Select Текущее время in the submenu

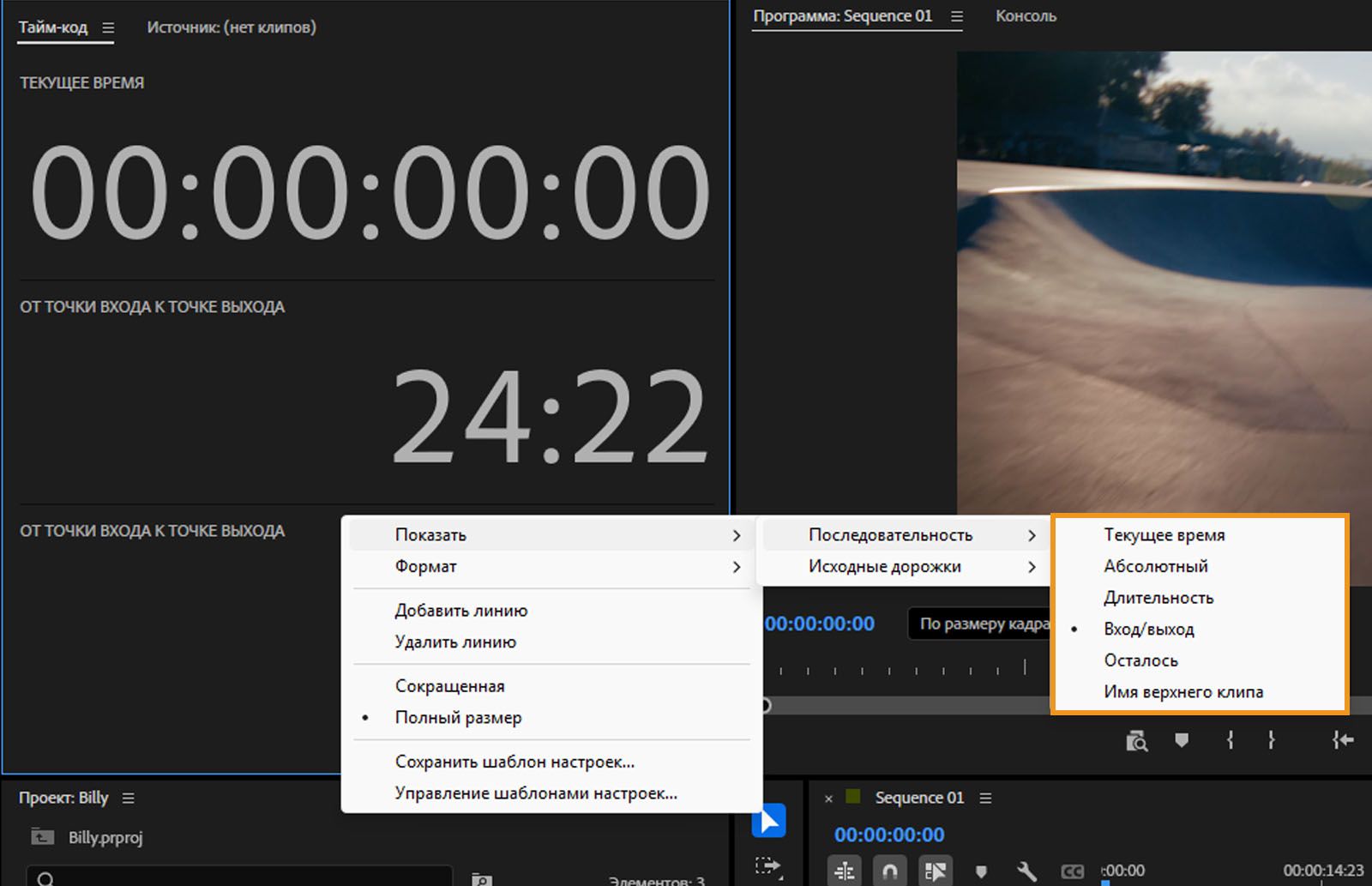1200,534
